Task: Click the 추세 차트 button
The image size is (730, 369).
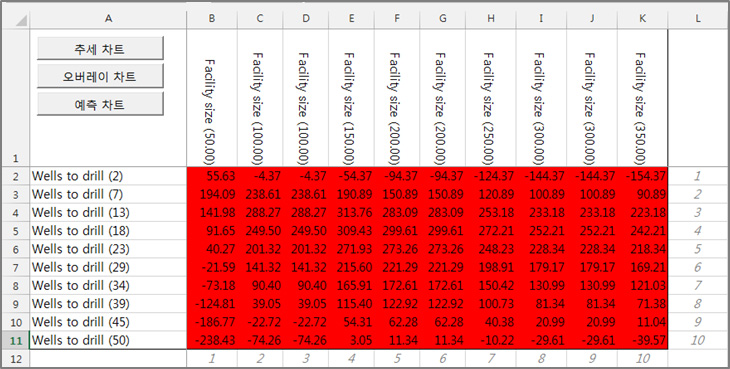Action: tap(100, 48)
